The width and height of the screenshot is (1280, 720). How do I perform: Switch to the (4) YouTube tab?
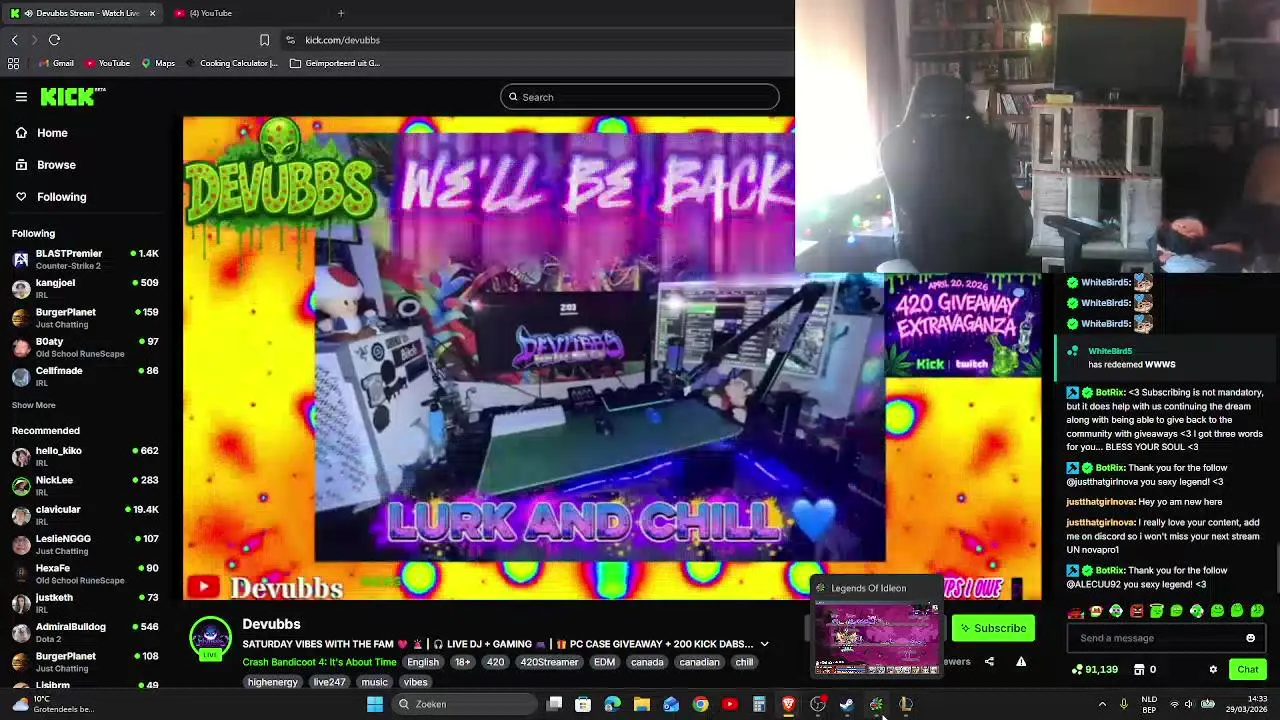(210, 13)
